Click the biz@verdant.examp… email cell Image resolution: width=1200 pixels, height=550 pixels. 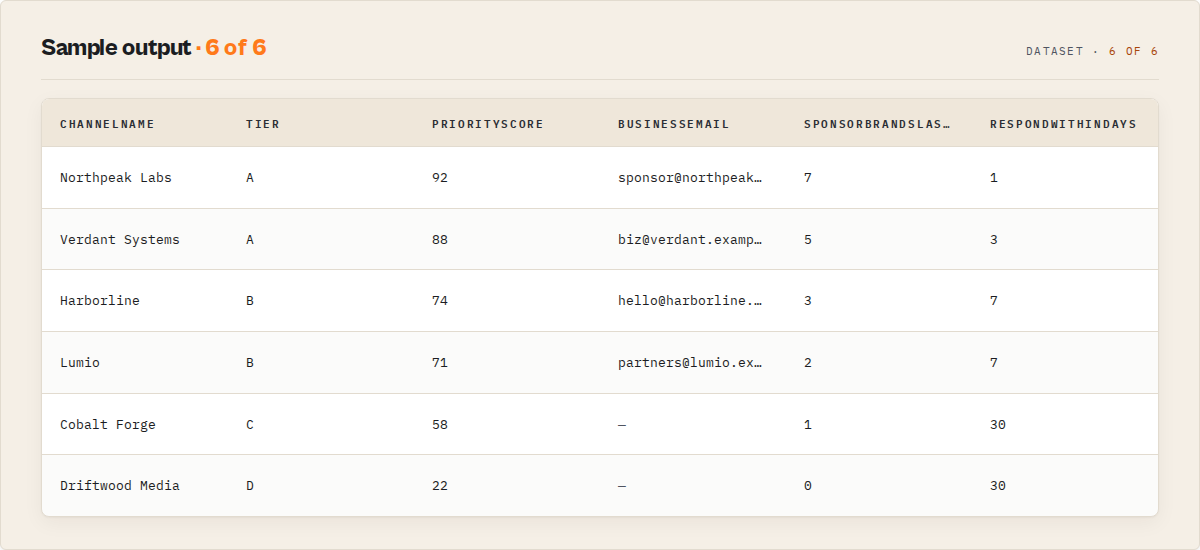pos(691,240)
